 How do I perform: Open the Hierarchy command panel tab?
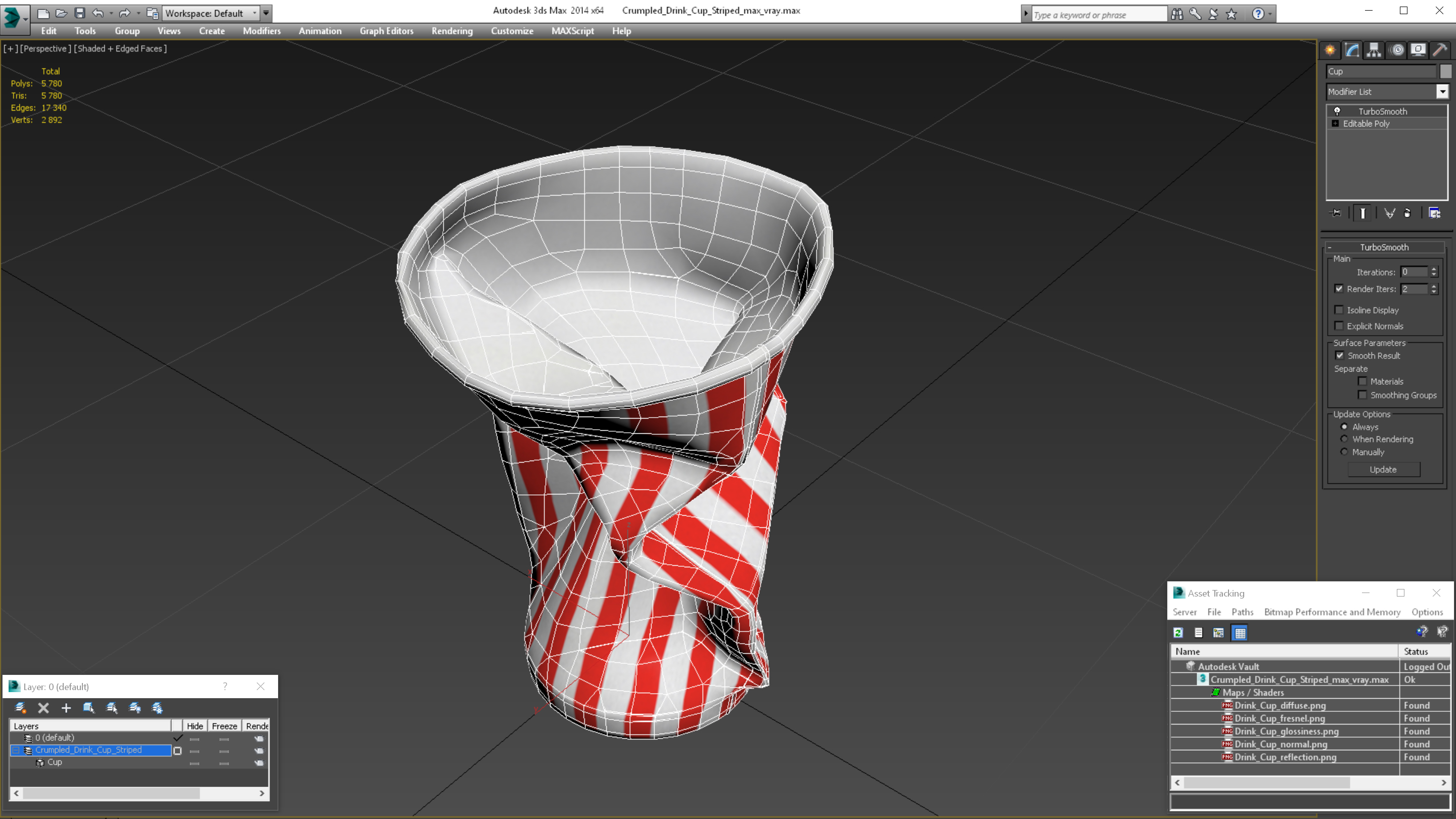(x=1374, y=51)
